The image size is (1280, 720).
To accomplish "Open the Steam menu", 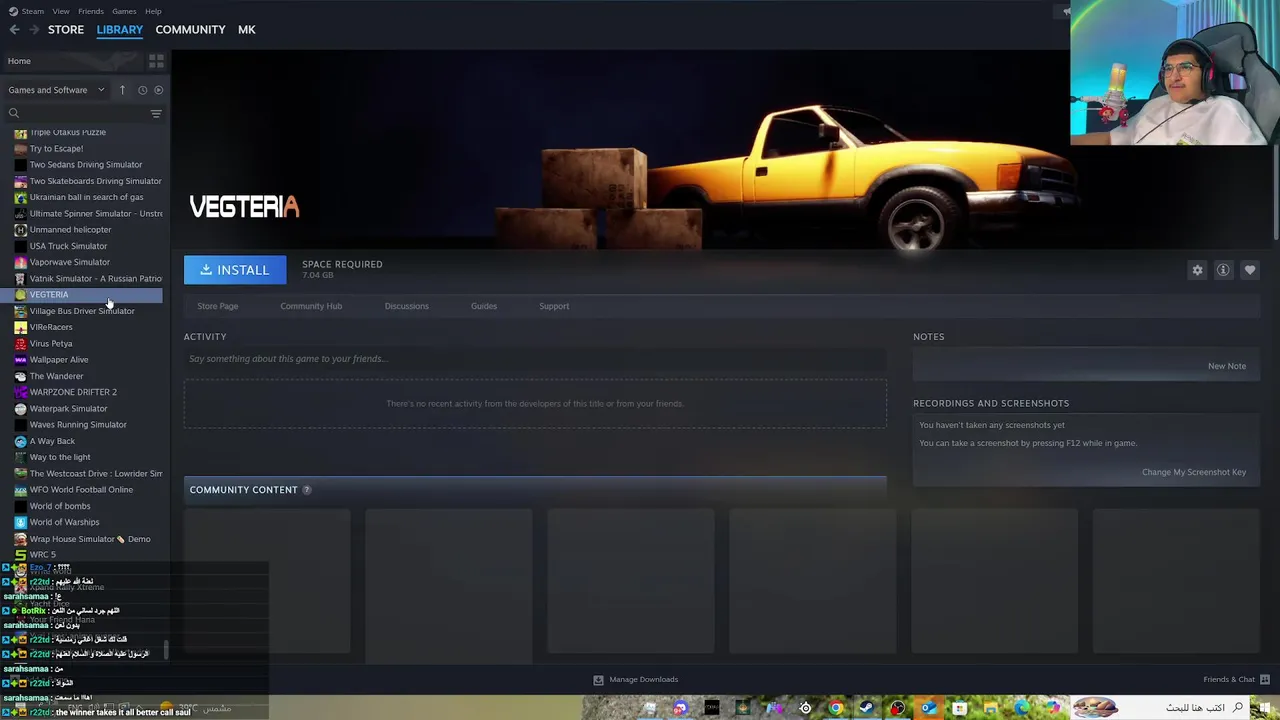I will click(32, 11).
